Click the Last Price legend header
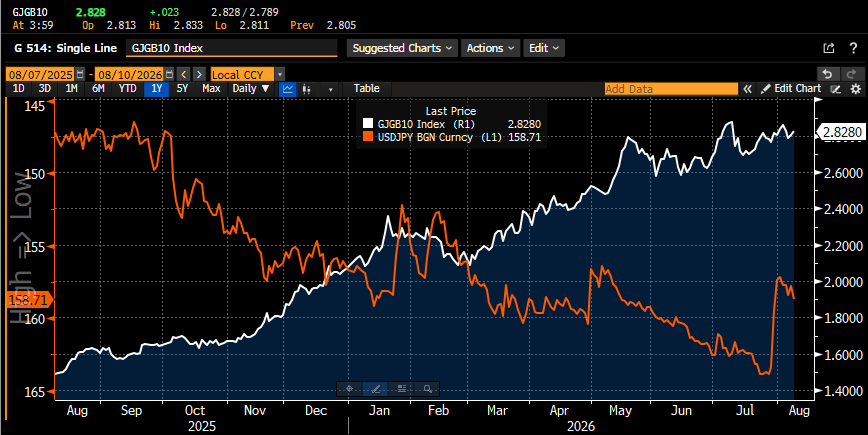 [451, 111]
